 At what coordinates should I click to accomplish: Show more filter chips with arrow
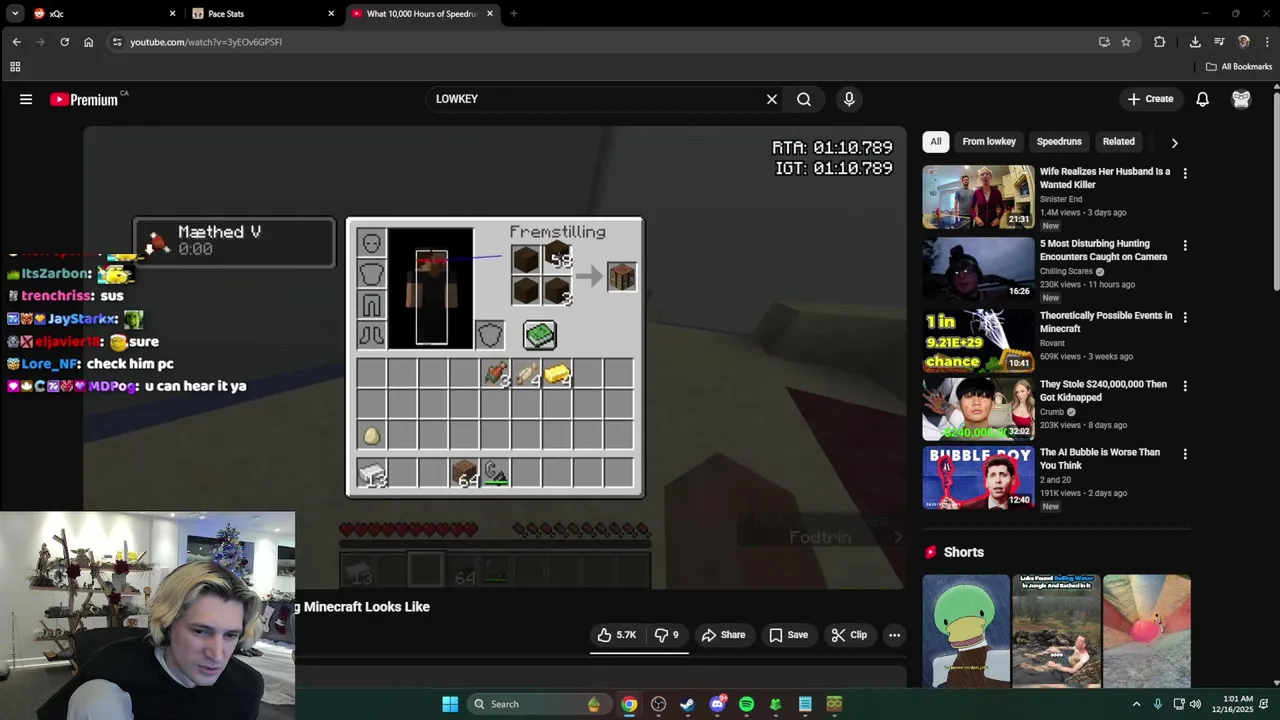click(1174, 142)
